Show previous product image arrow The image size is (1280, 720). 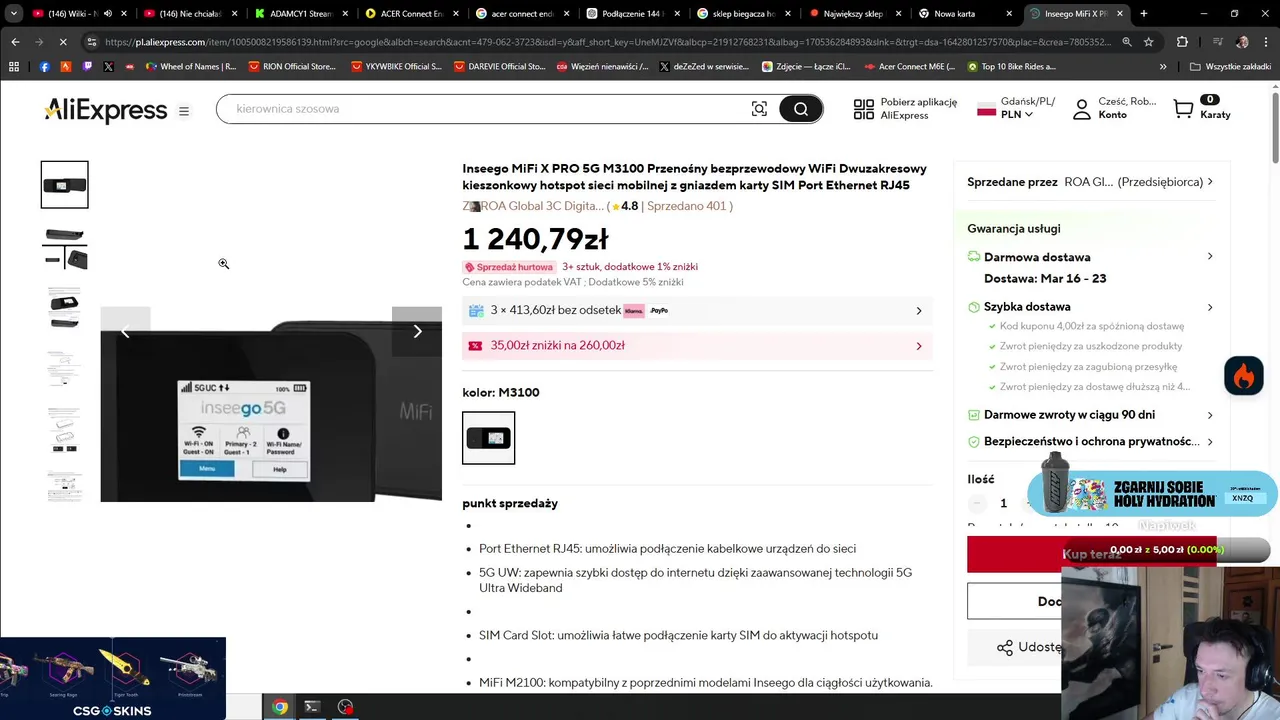point(125,332)
